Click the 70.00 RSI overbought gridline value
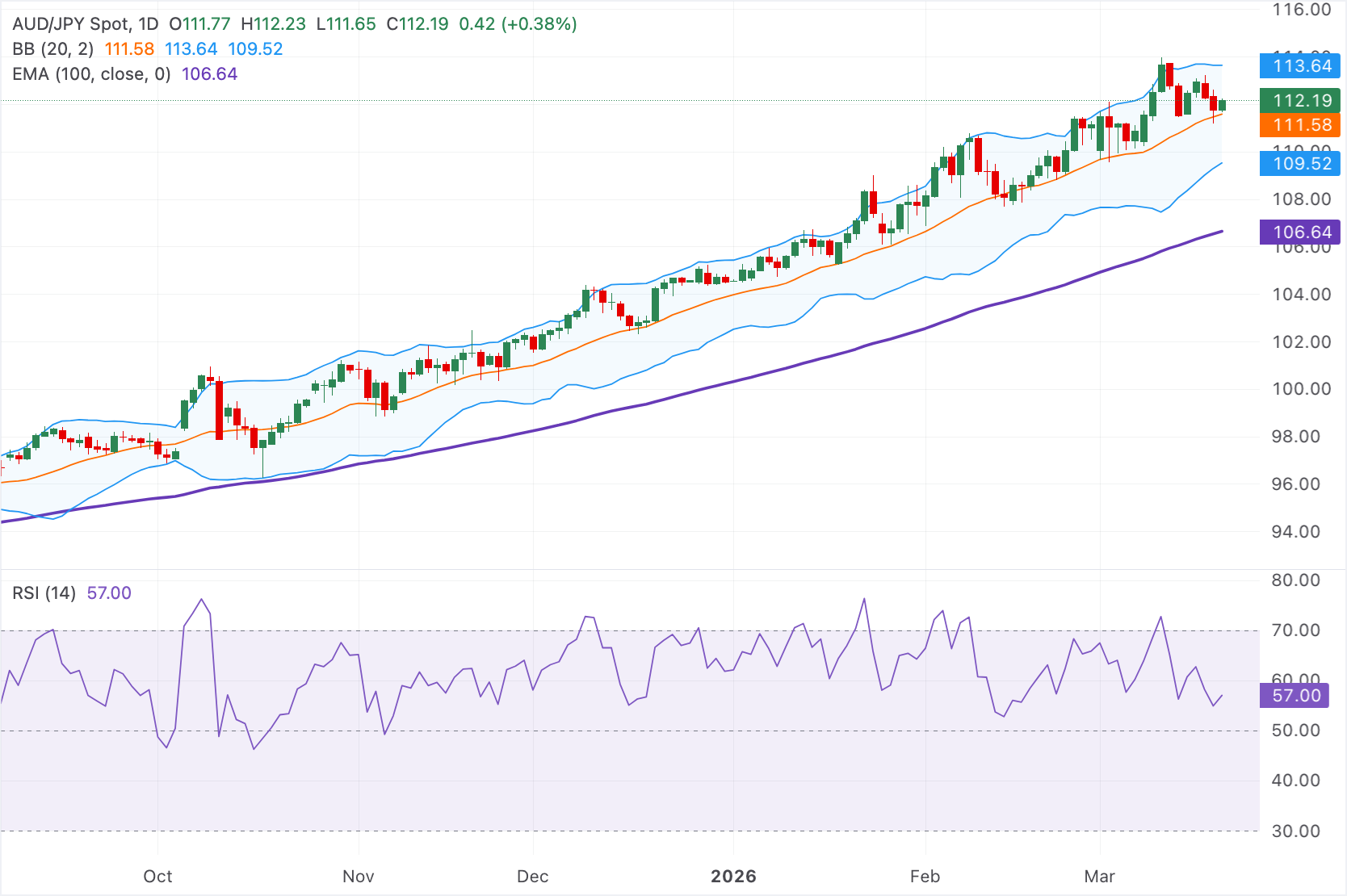The width and height of the screenshot is (1347, 896). (1295, 631)
